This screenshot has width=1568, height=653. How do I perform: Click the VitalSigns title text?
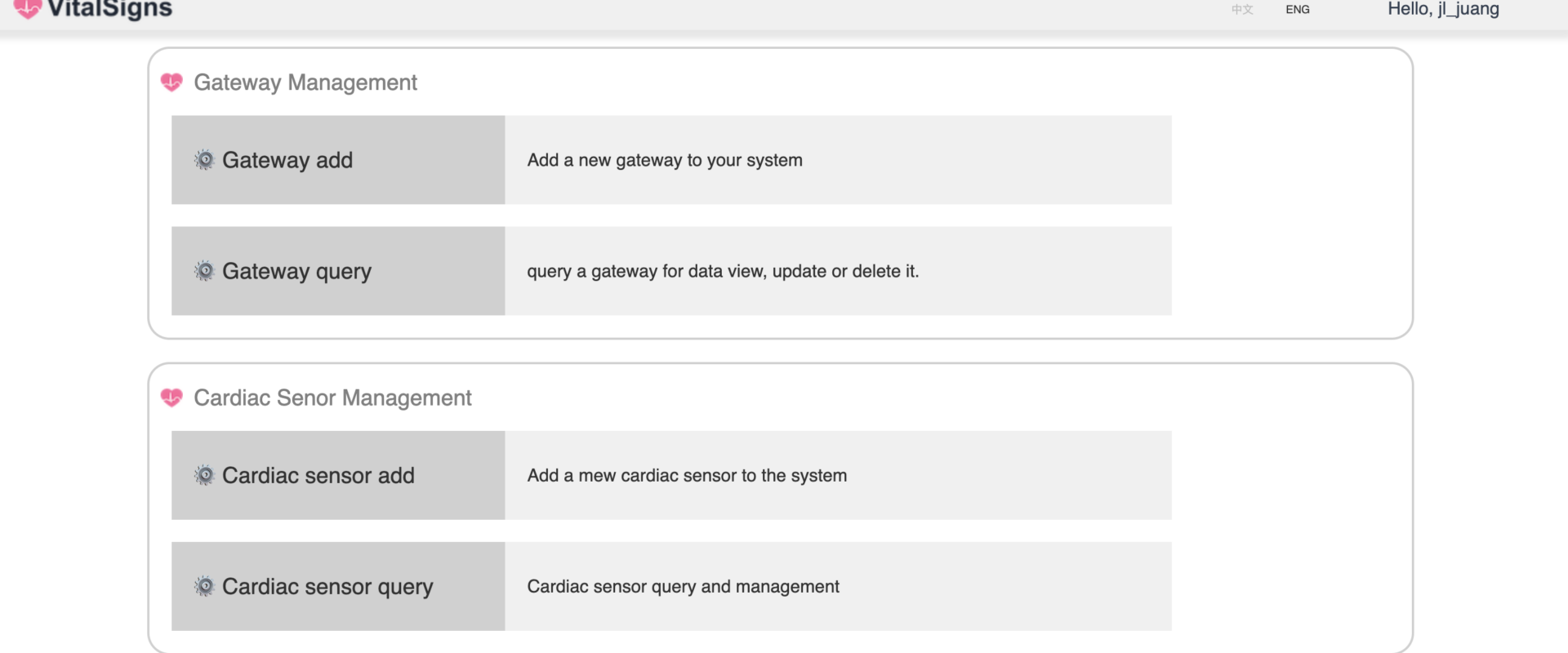[110, 9]
